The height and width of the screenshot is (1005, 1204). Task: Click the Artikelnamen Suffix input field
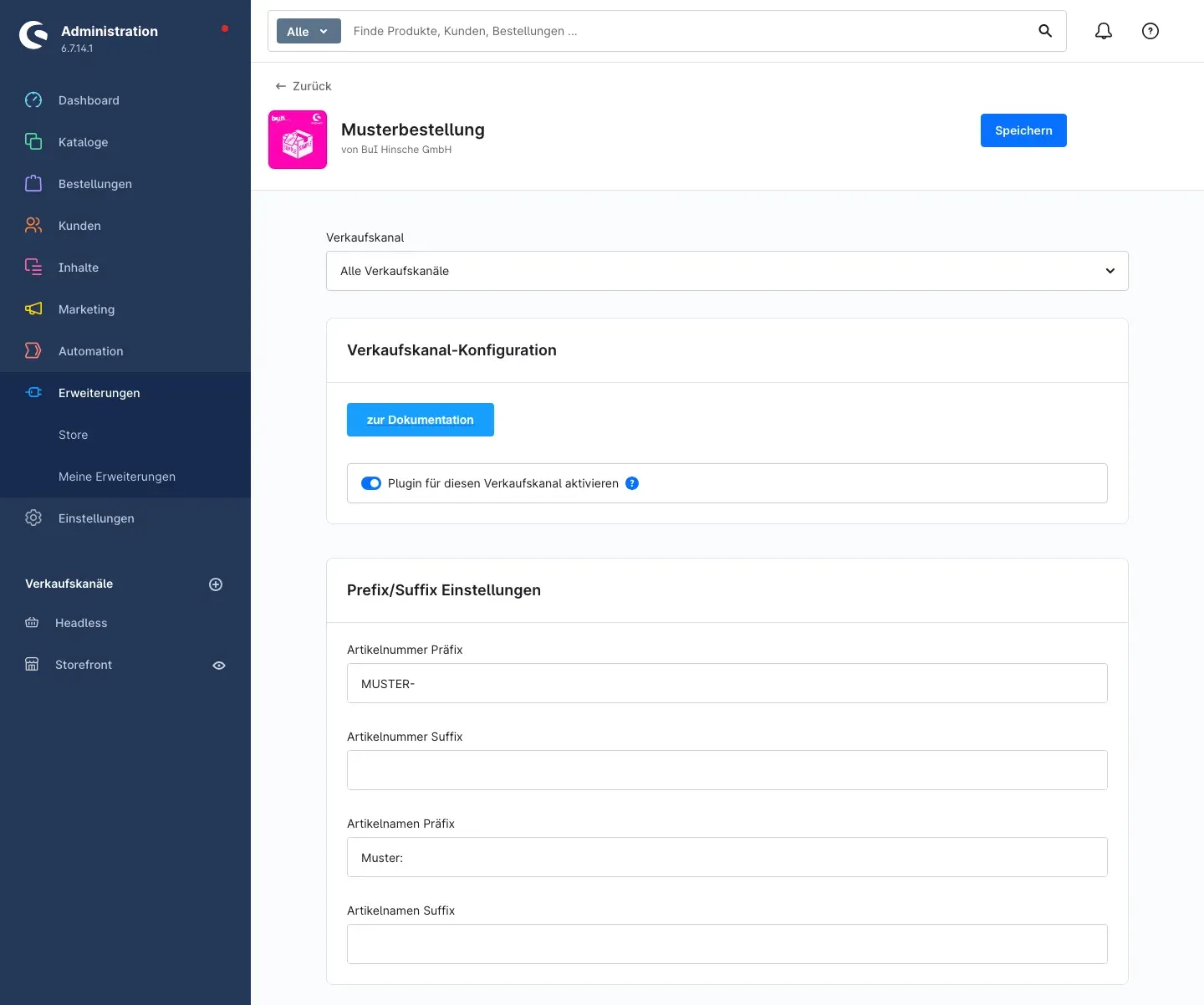[x=727, y=944]
